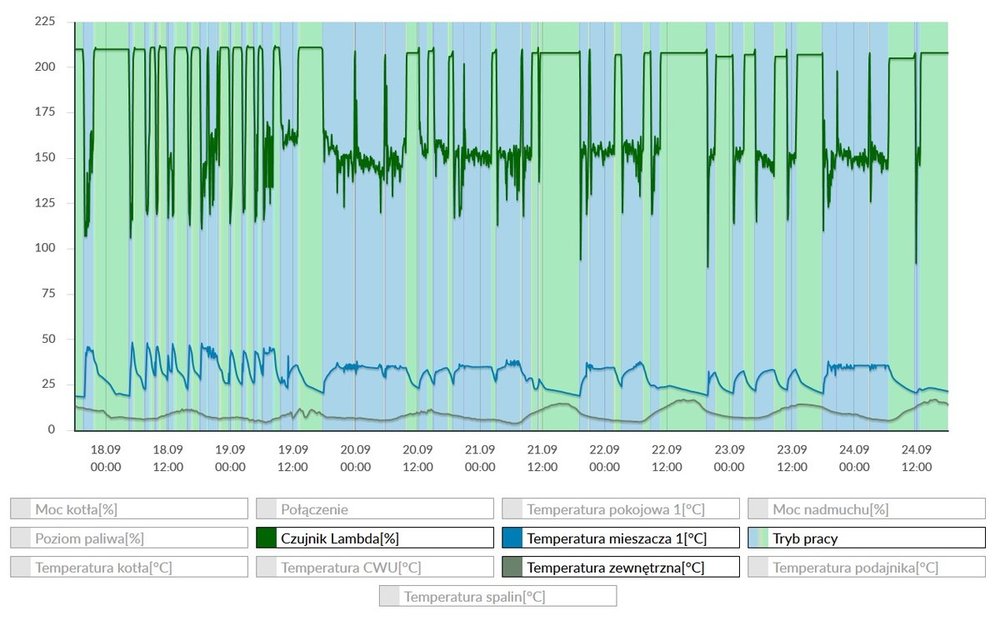Click the blue-green Tryb pracy swatch

759,538
